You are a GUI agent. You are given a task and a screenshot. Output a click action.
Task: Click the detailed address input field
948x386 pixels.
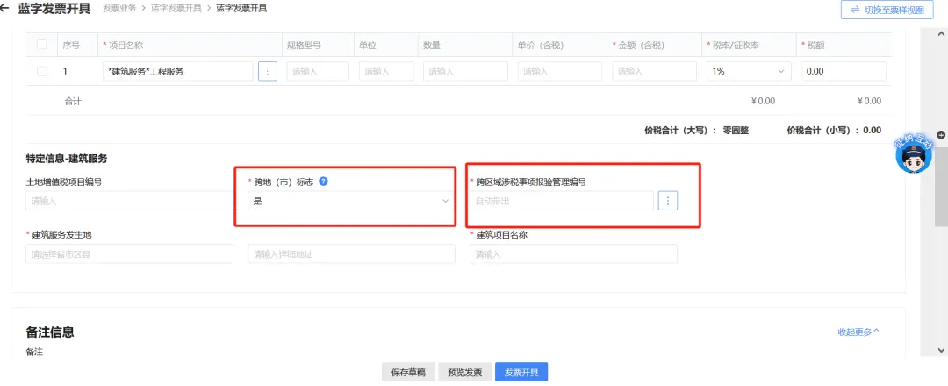(352, 254)
